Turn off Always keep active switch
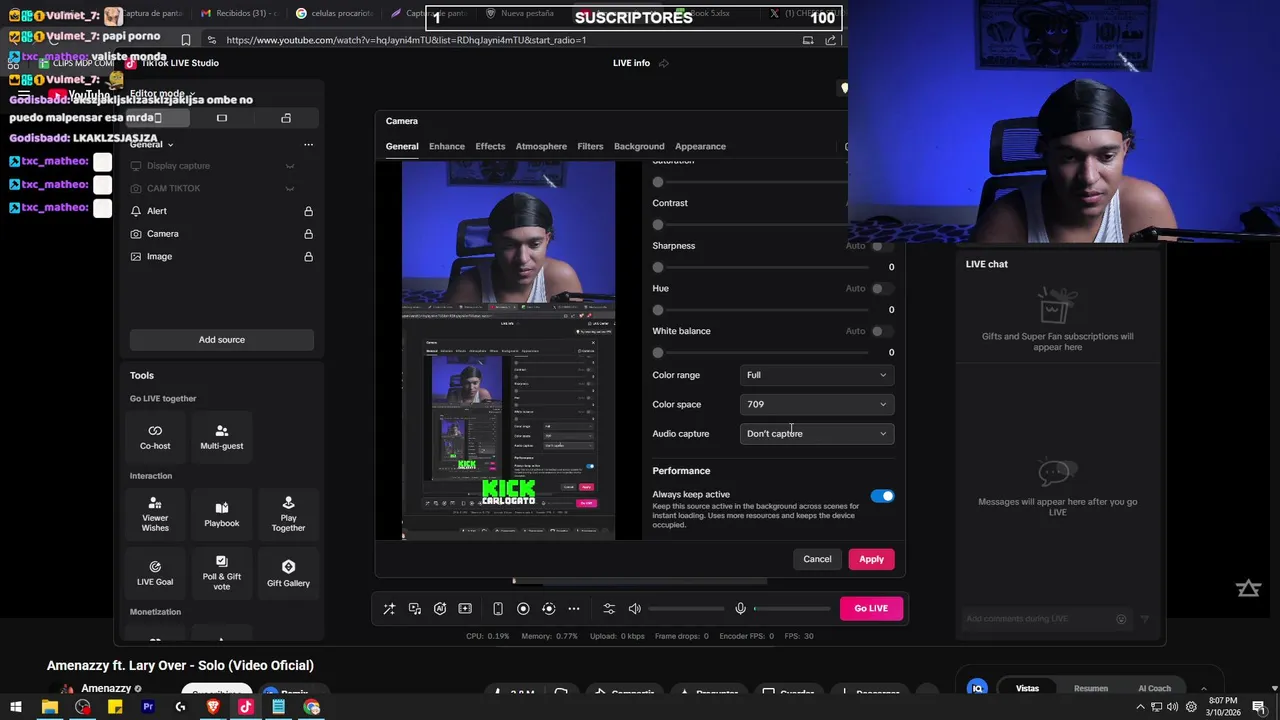1280x720 pixels. click(x=882, y=496)
